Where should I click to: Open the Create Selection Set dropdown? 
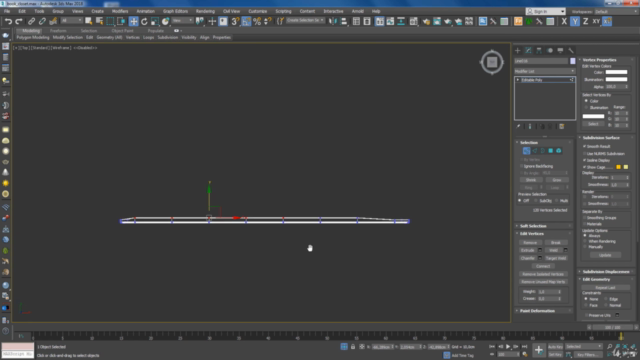(305, 20)
